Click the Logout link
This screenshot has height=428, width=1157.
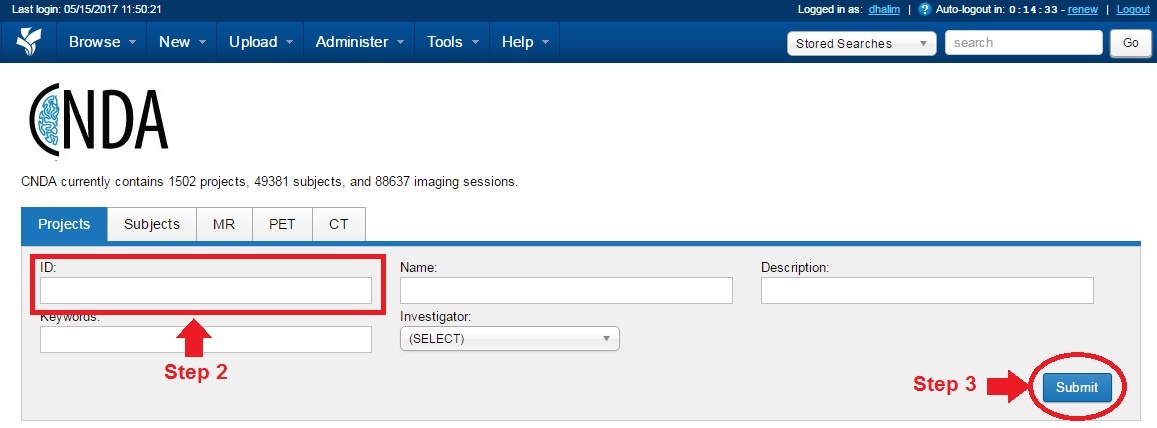(1133, 9)
